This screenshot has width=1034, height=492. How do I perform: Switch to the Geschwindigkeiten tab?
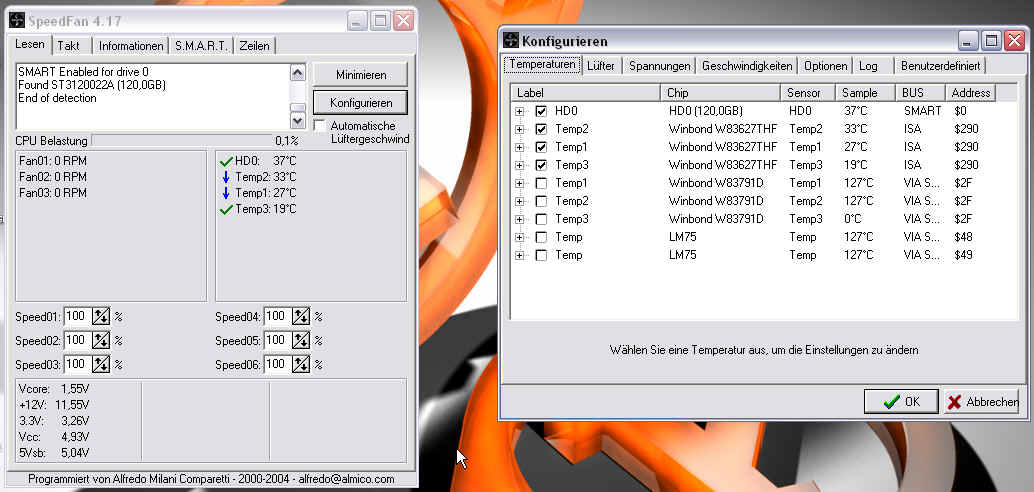pyautogui.click(x=747, y=66)
